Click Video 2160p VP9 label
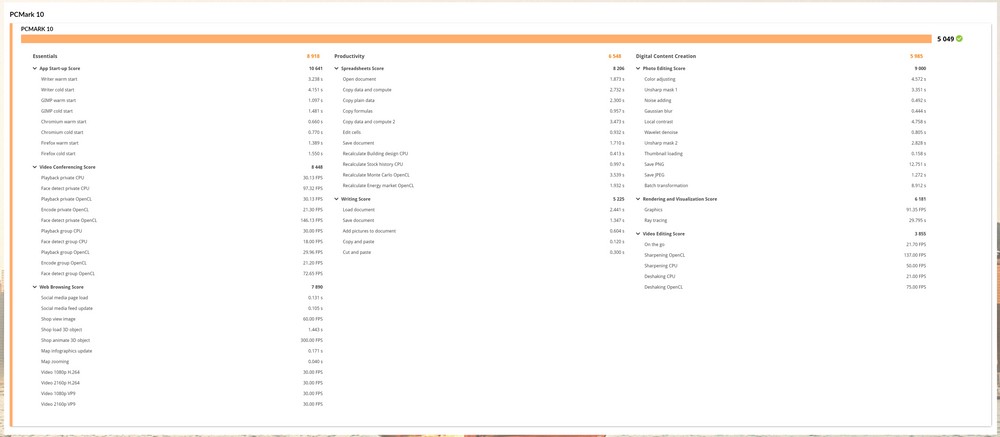 point(59,404)
